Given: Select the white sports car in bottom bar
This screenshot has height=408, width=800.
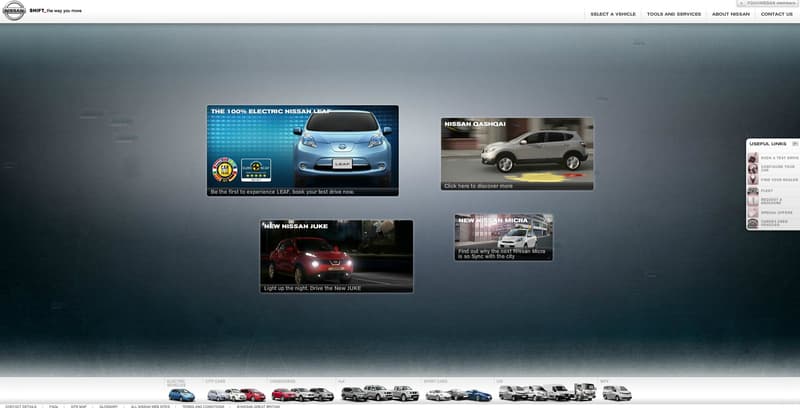Looking at the screenshot, I should [x=438, y=395].
